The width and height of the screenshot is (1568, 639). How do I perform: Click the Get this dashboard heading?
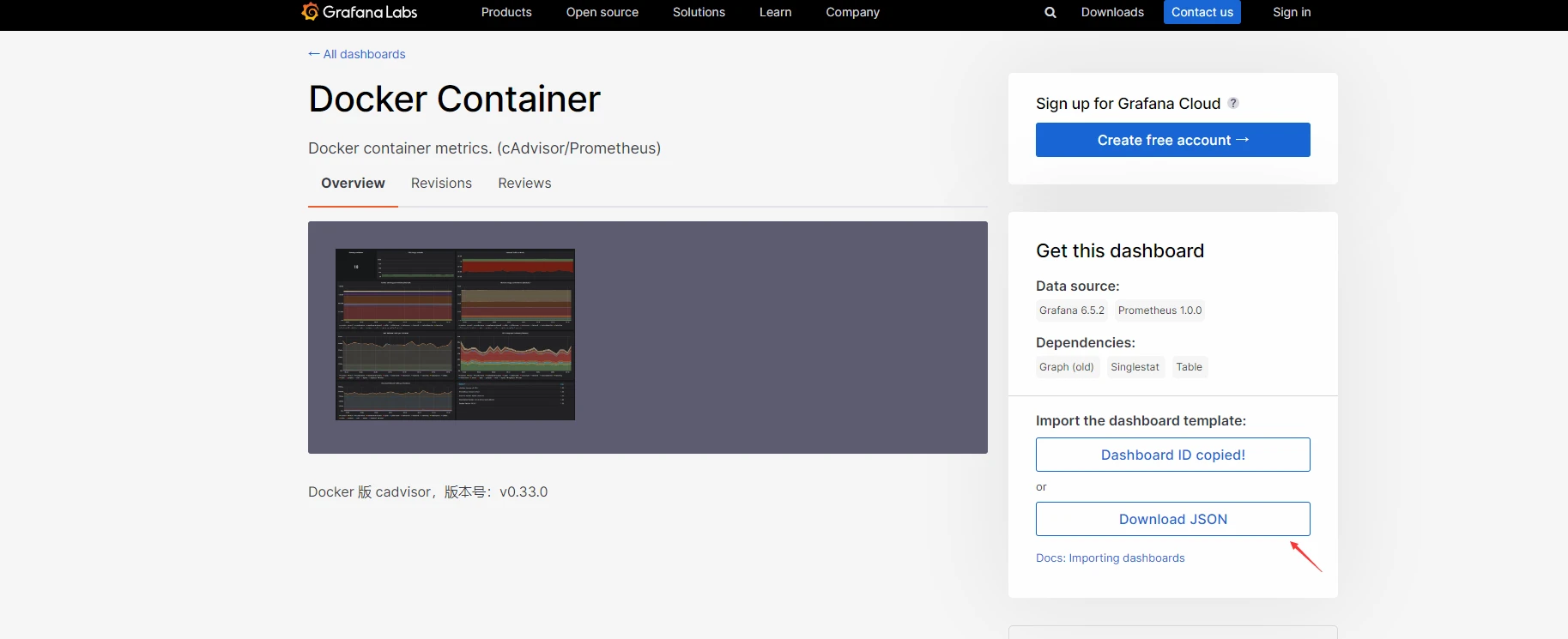[x=1120, y=250]
